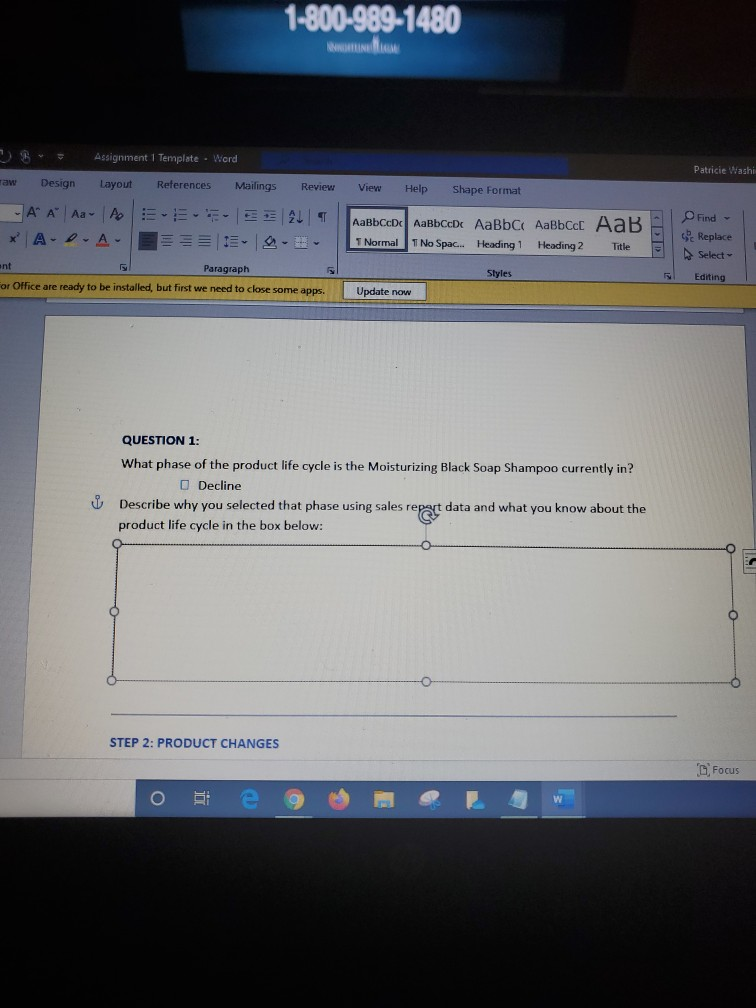The width and height of the screenshot is (756, 1008).
Task: Click inside the answer text box
Action: click(x=424, y=614)
